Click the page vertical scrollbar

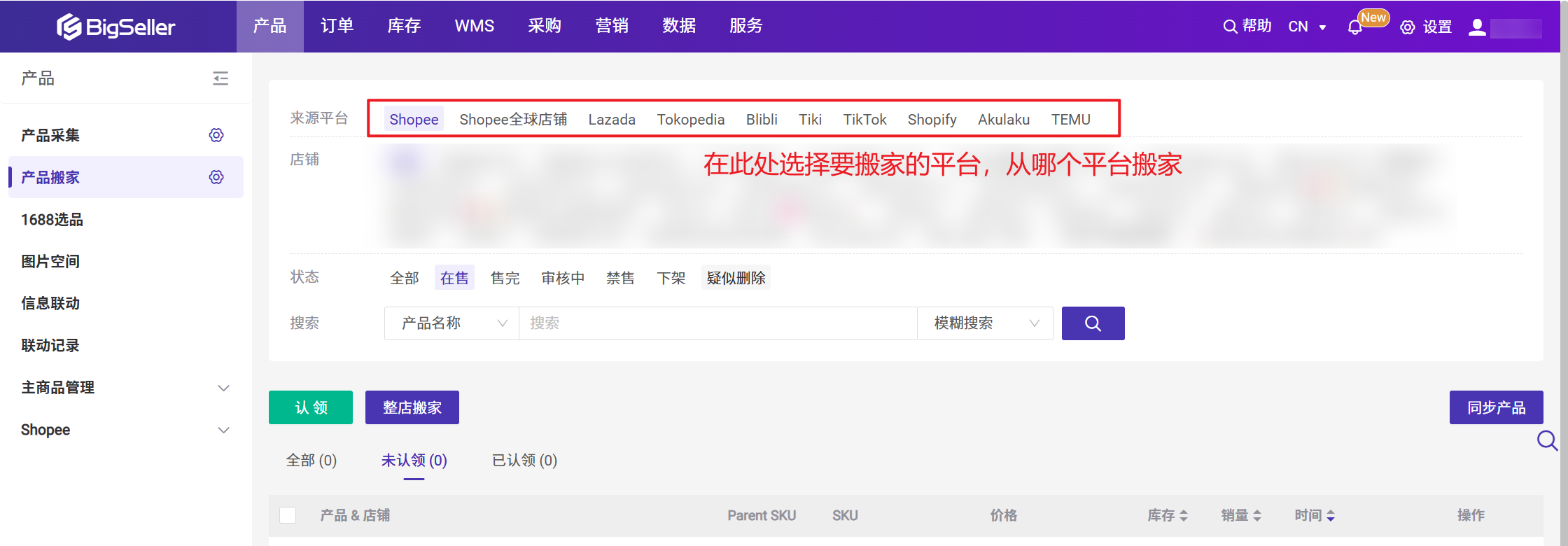coord(1564,273)
